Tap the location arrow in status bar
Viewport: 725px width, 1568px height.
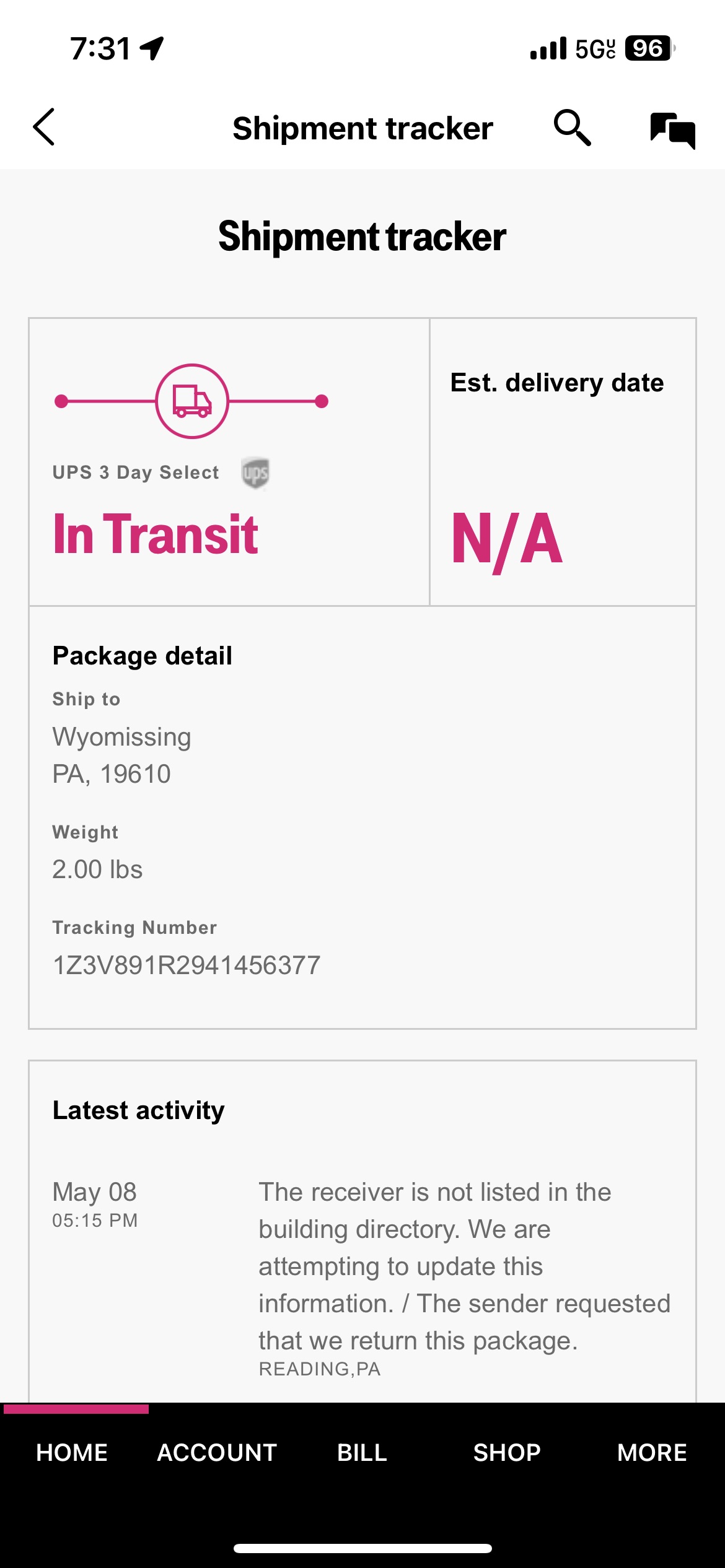(152, 48)
